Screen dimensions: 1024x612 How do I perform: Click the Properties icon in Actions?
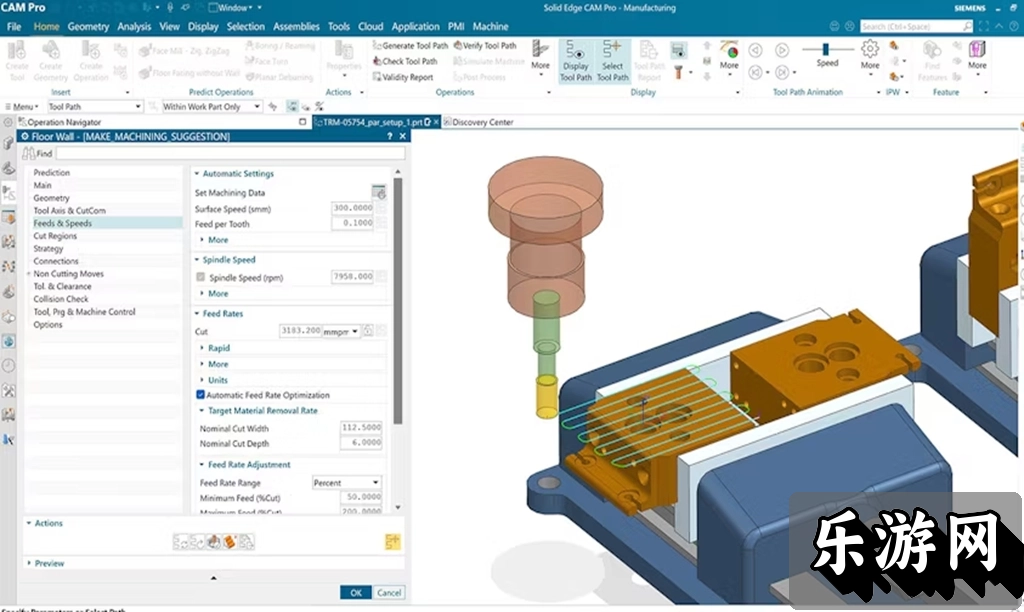pos(344,50)
